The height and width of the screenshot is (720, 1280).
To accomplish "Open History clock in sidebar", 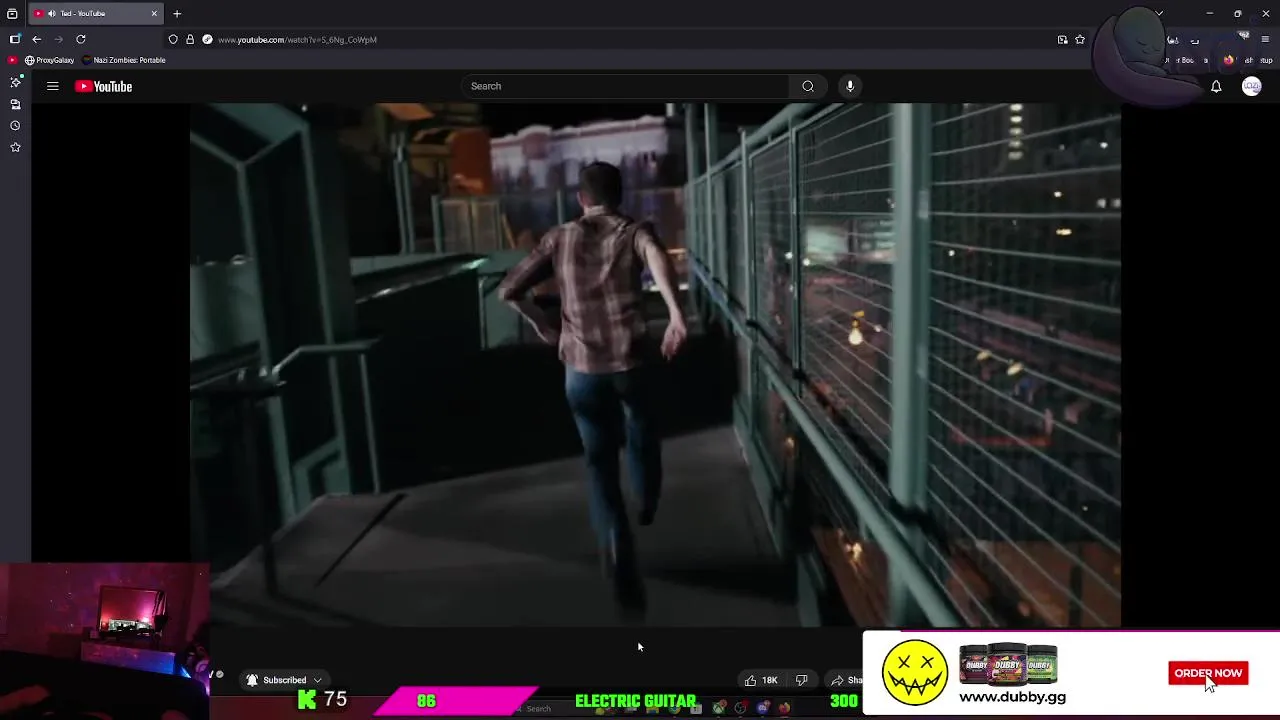I will [x=15, y=126].
